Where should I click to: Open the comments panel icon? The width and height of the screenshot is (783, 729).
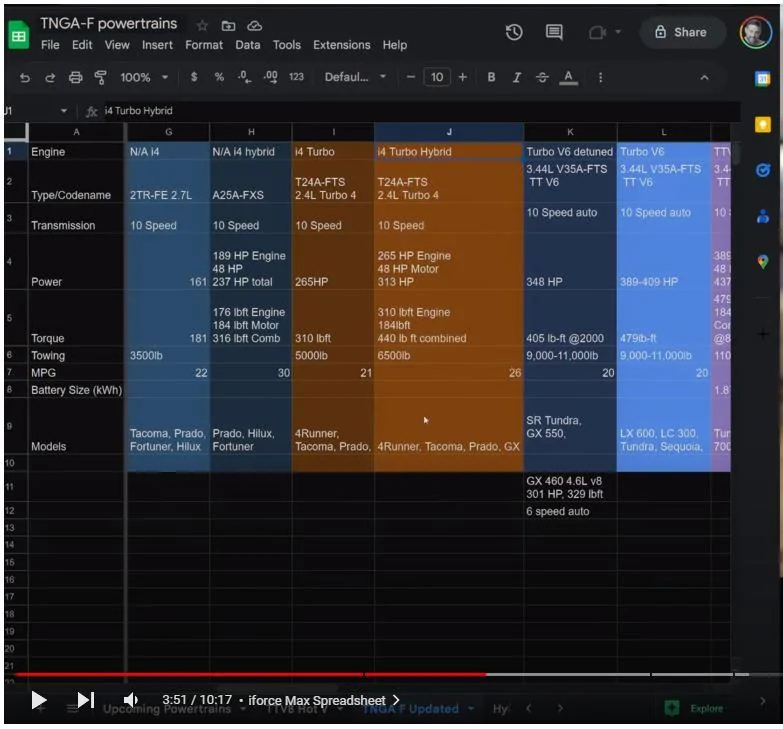pos(554,32)
